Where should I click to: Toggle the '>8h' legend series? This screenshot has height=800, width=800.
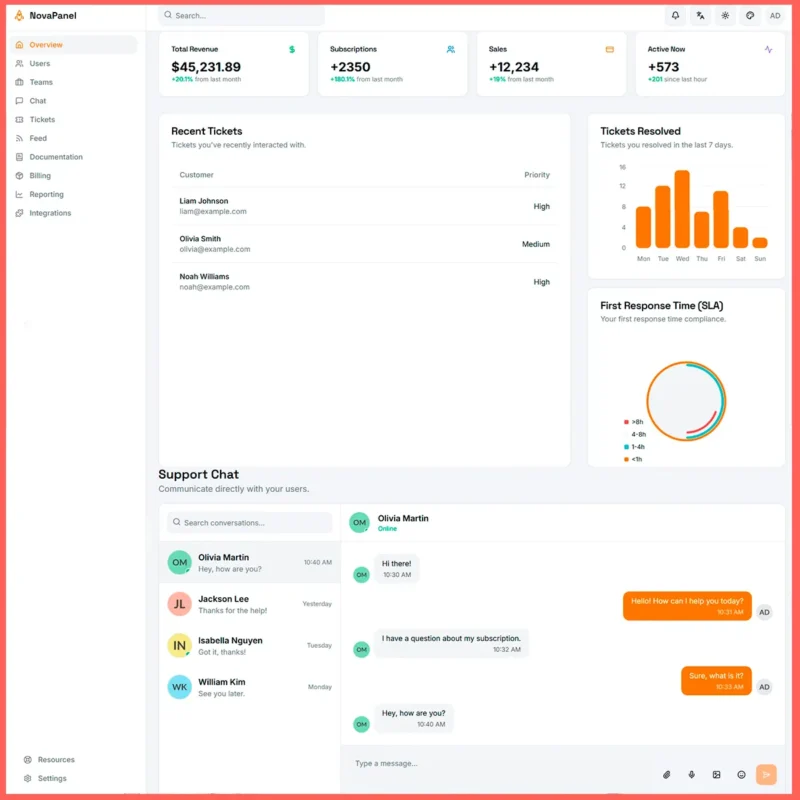click(x=633, y=422)
